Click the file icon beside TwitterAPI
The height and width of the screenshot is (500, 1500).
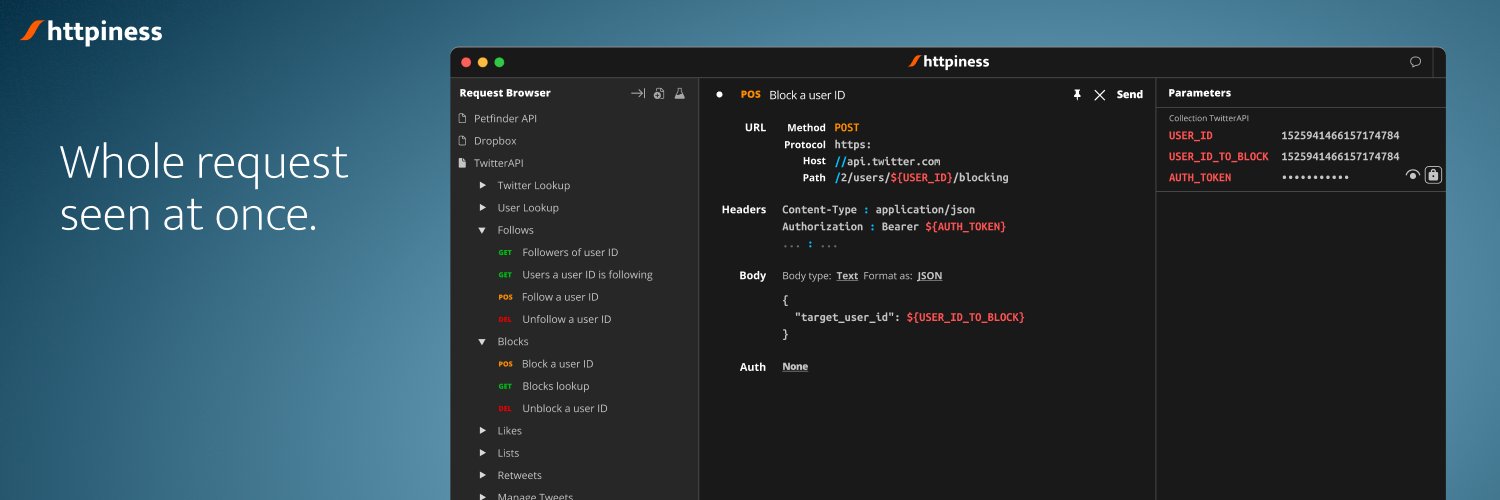pos(463,163)
